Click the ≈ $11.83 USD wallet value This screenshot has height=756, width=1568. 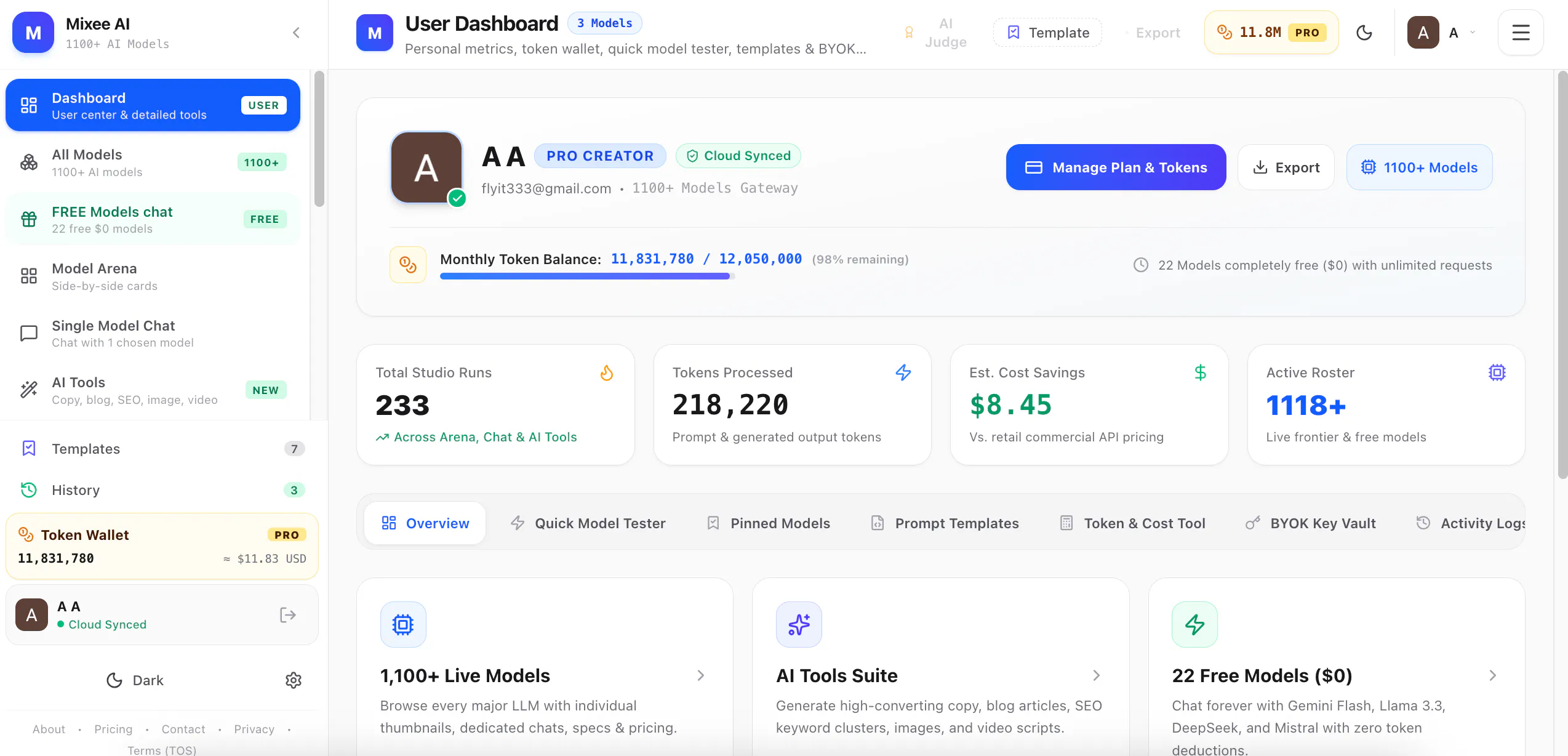click(265, 558)
